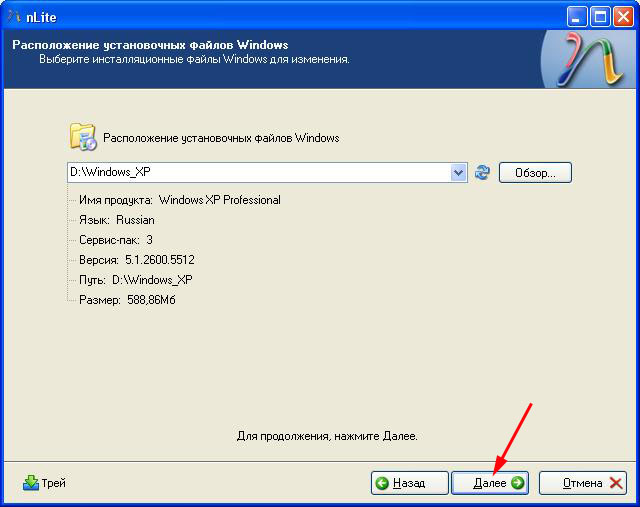The height and width of the screenshot is (507, 640).
Task: Select the 'Путь: D:\Windows_XP' row
Action: click(136, 280)
